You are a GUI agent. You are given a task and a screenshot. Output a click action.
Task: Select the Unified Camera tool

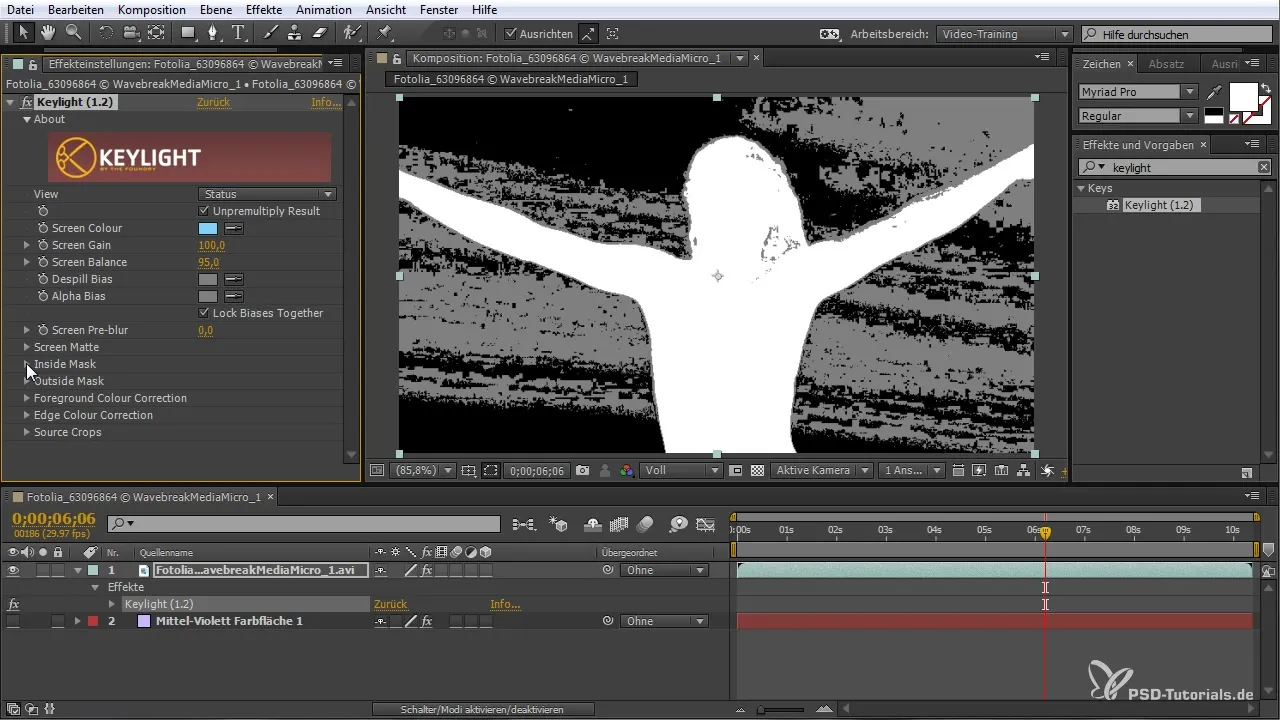[131, 33]
